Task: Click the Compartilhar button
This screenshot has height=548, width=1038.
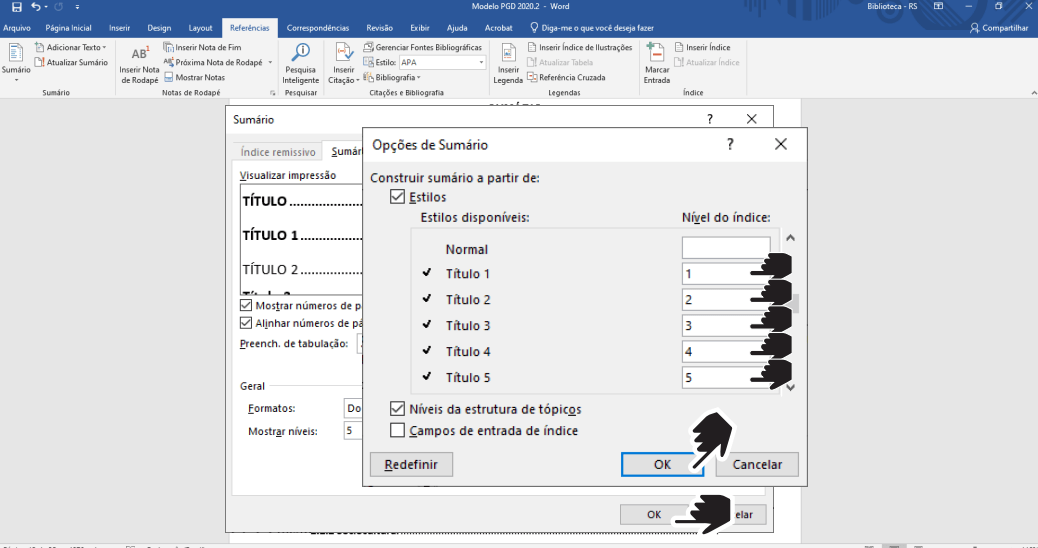Action: tap(999, 28)
